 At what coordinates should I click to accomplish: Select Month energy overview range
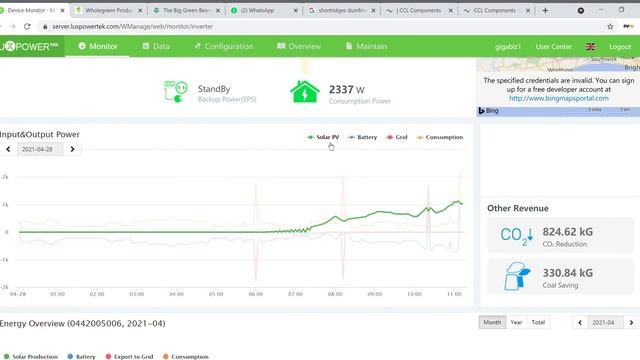(492, 322)
